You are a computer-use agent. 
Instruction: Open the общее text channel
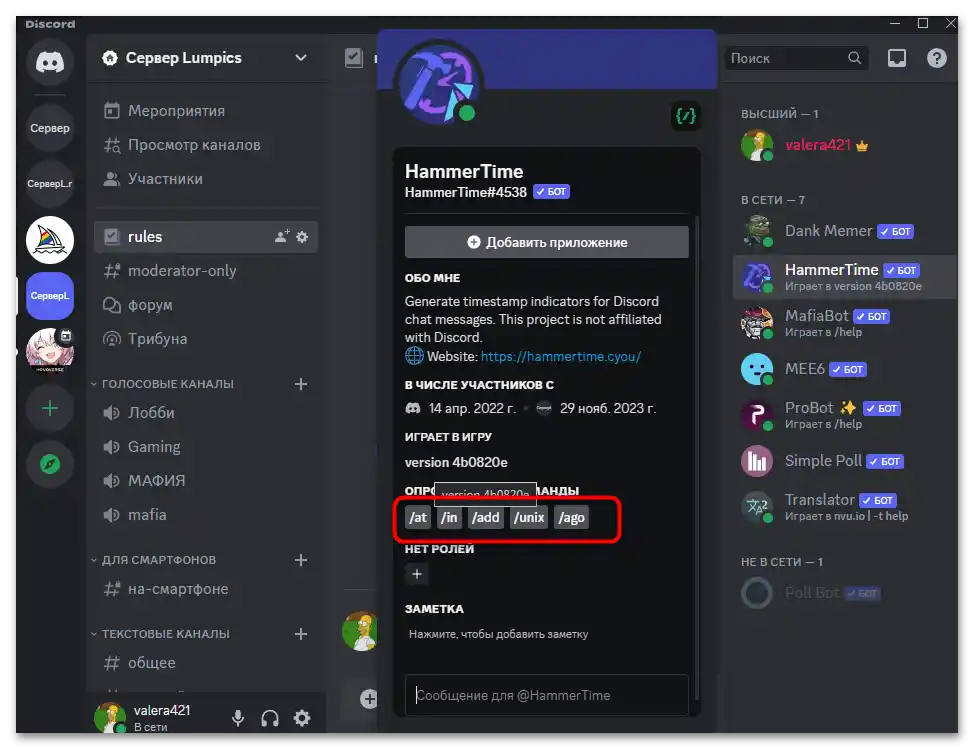pos(206,663)
